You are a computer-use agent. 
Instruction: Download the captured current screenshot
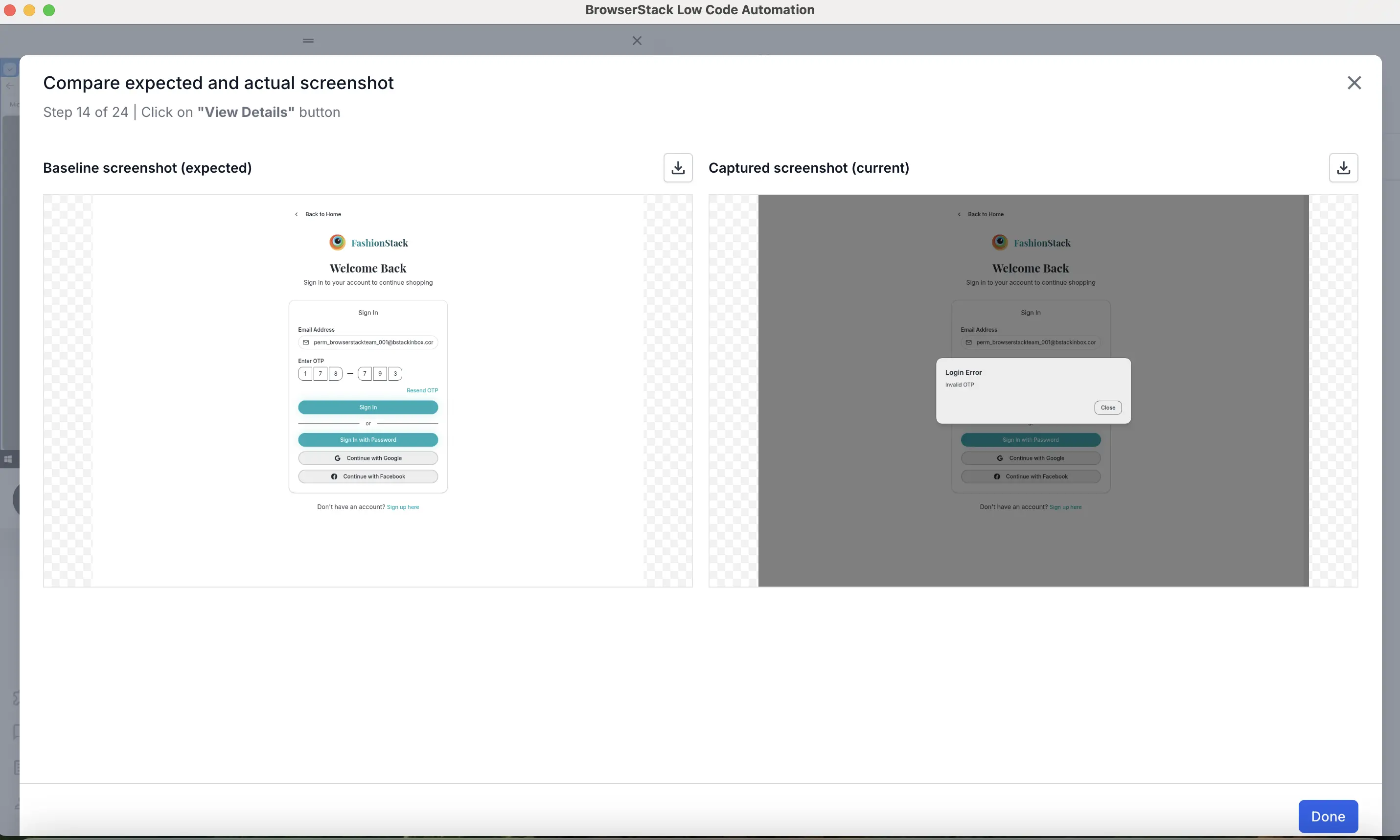coord(1343,167)
